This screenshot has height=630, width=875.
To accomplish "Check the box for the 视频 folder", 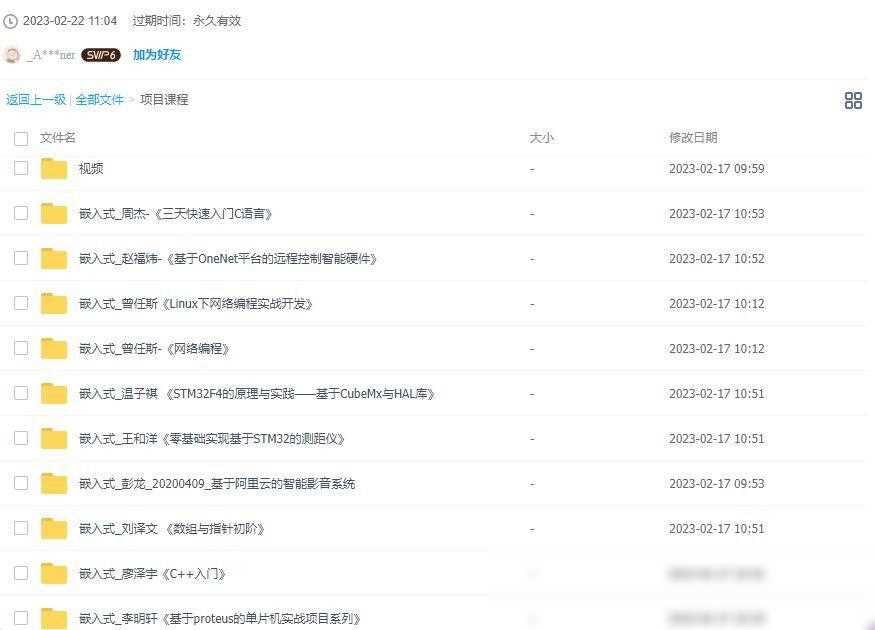I will (21, 168).
